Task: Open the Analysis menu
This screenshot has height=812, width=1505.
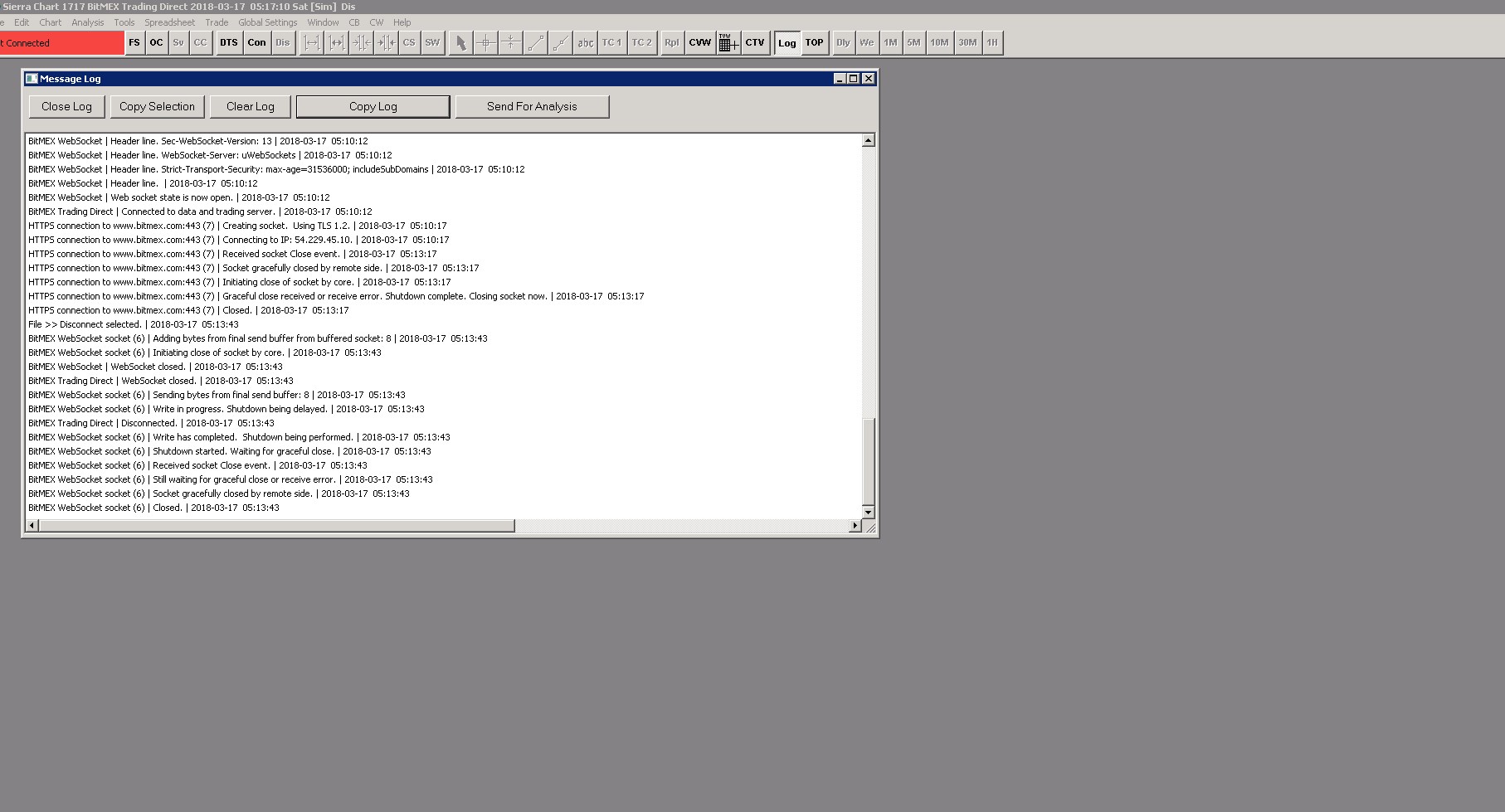Action: pyautogui.click(x=88, y=22)
